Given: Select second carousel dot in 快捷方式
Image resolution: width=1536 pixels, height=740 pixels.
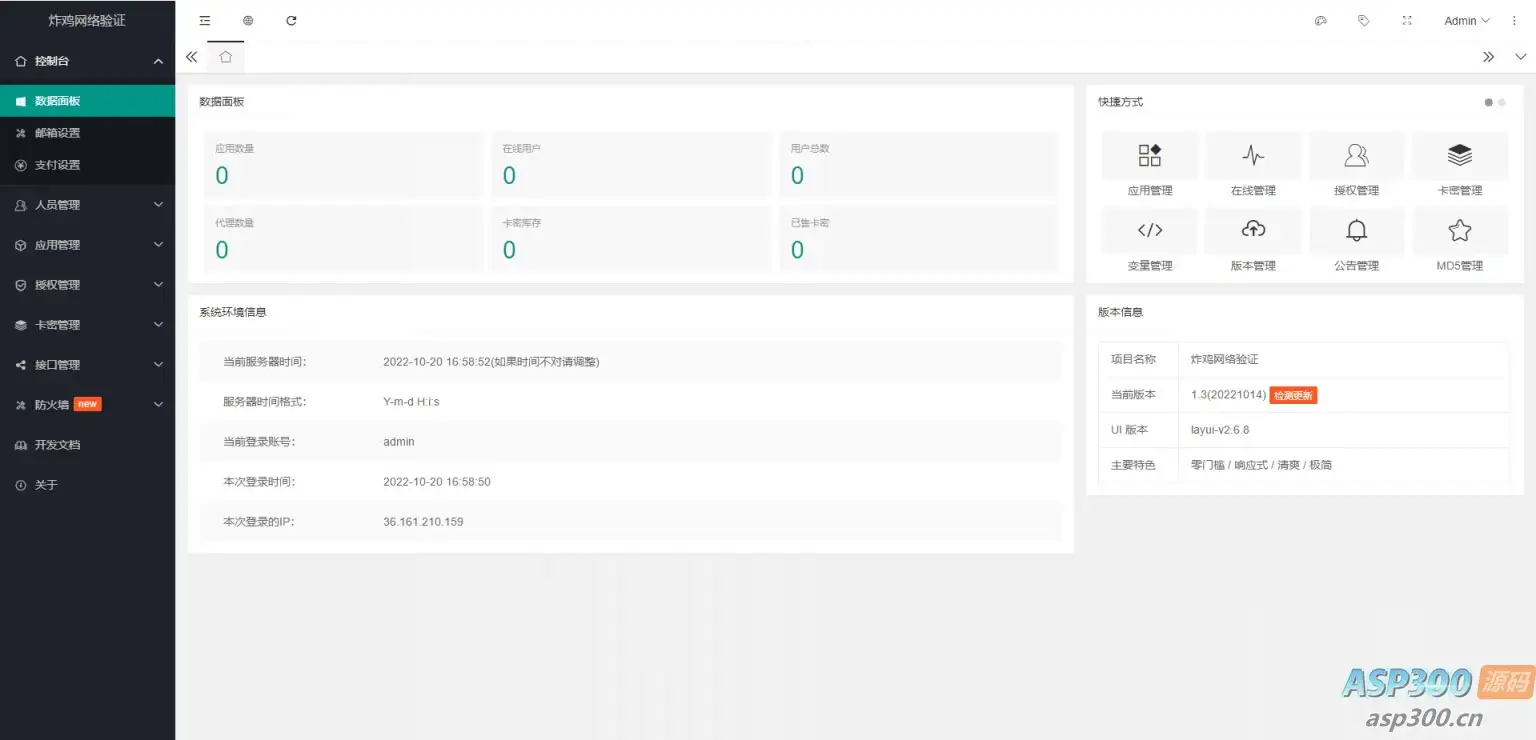Looking at the screenshot, I should click(x=1502, y=102).
